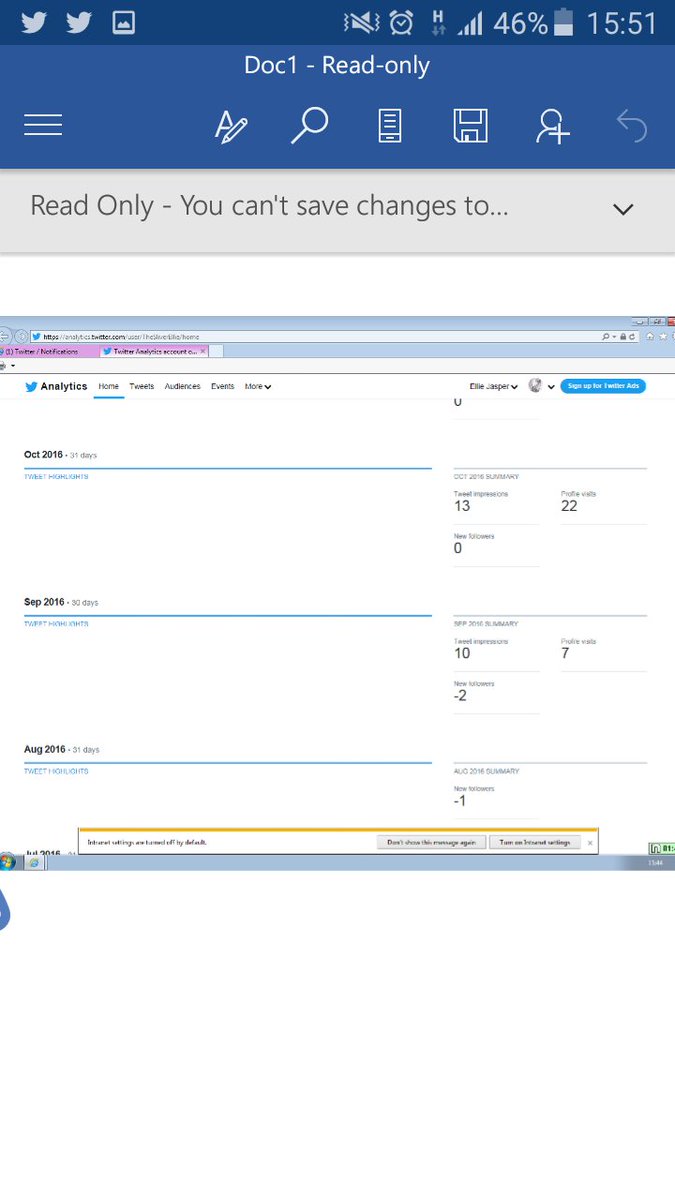The width and height of the screenshot is (675, 1200).
Task: Open the Find magnifier icon
Action: click(x=310, y=126)
